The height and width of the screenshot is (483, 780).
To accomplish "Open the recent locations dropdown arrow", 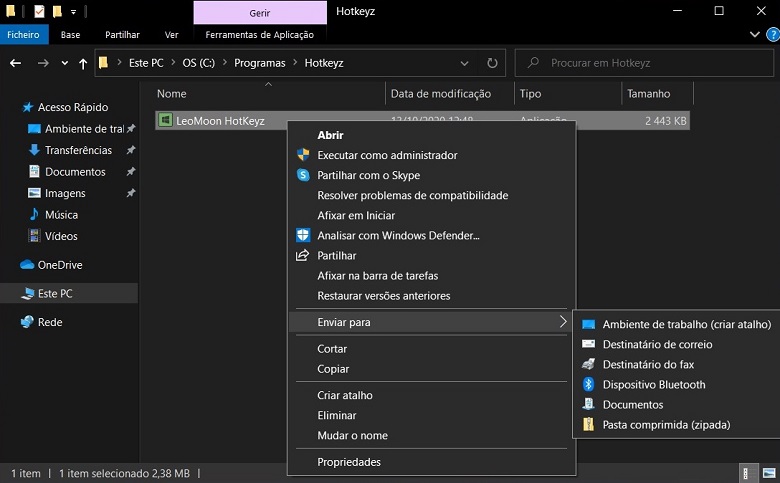I will click(64, 63).
